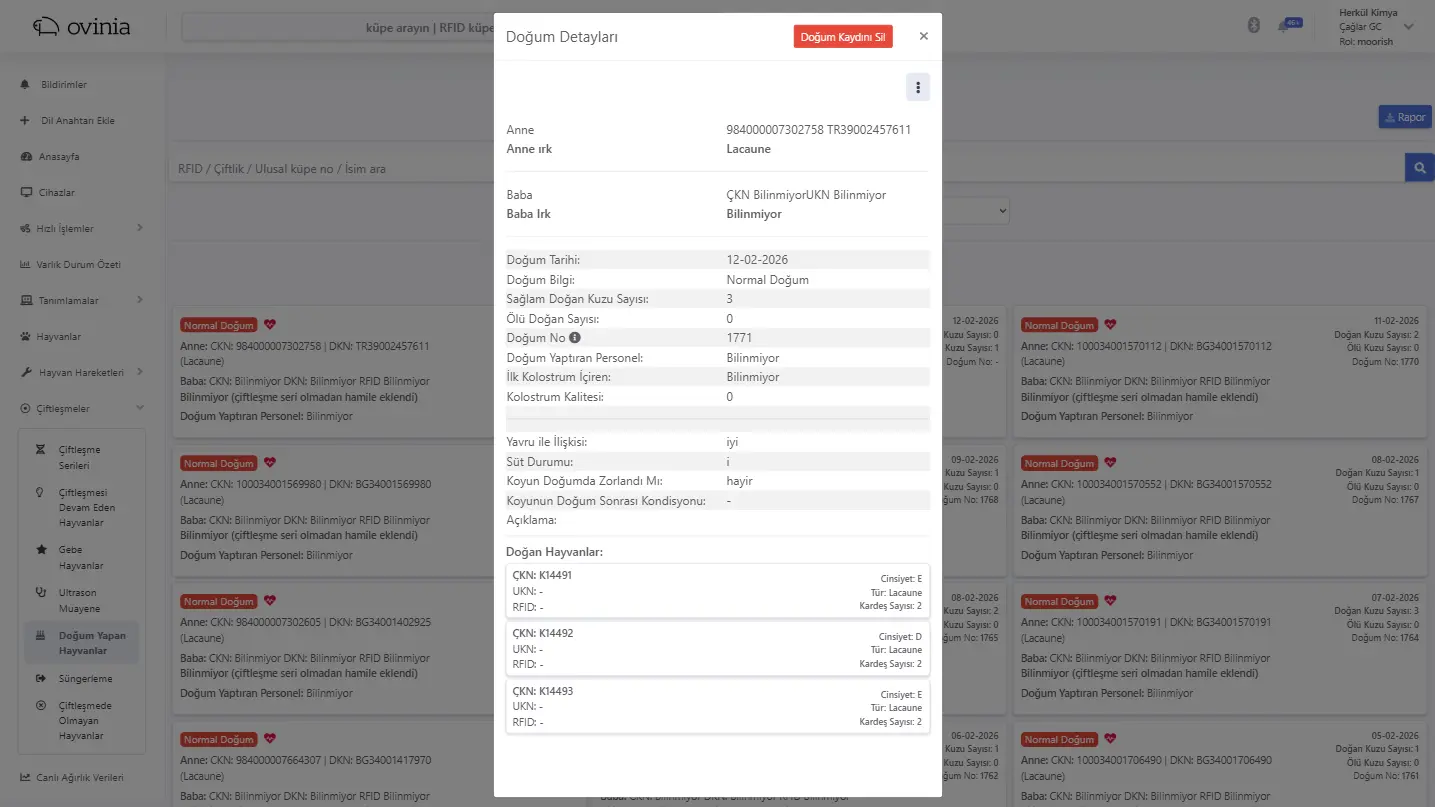Viewport: 1435px width, 807px height.
Task: Open born animal card K14492
Action: click(x=717, y=649)
